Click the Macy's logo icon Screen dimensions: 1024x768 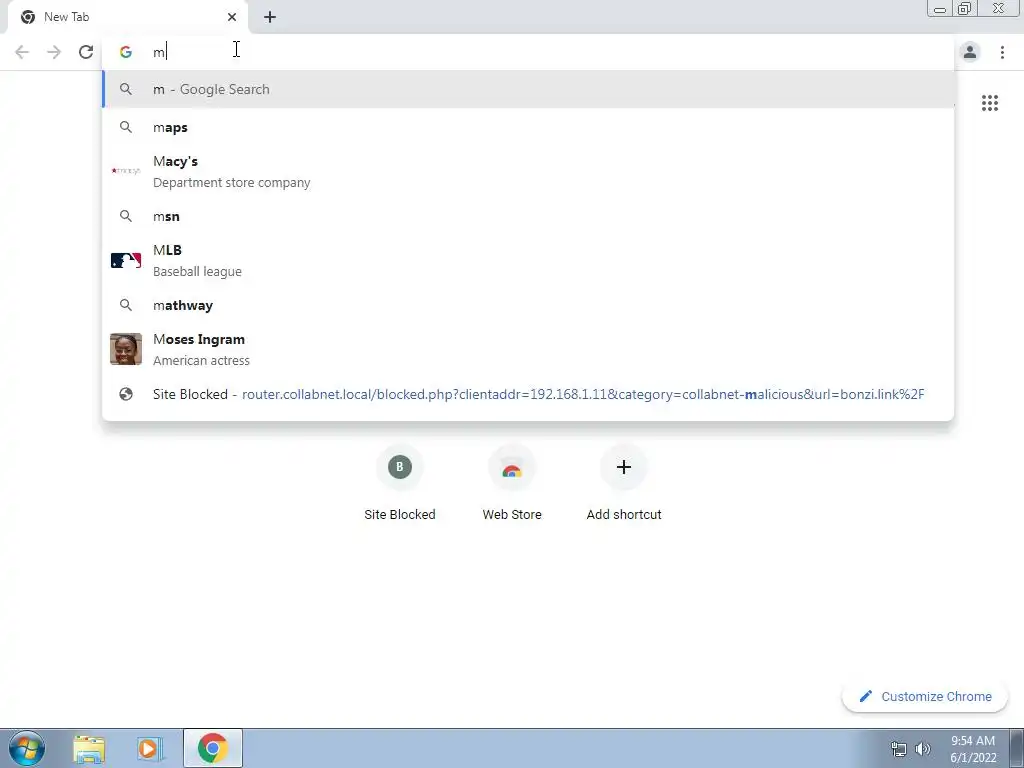(x=126, y=171)
